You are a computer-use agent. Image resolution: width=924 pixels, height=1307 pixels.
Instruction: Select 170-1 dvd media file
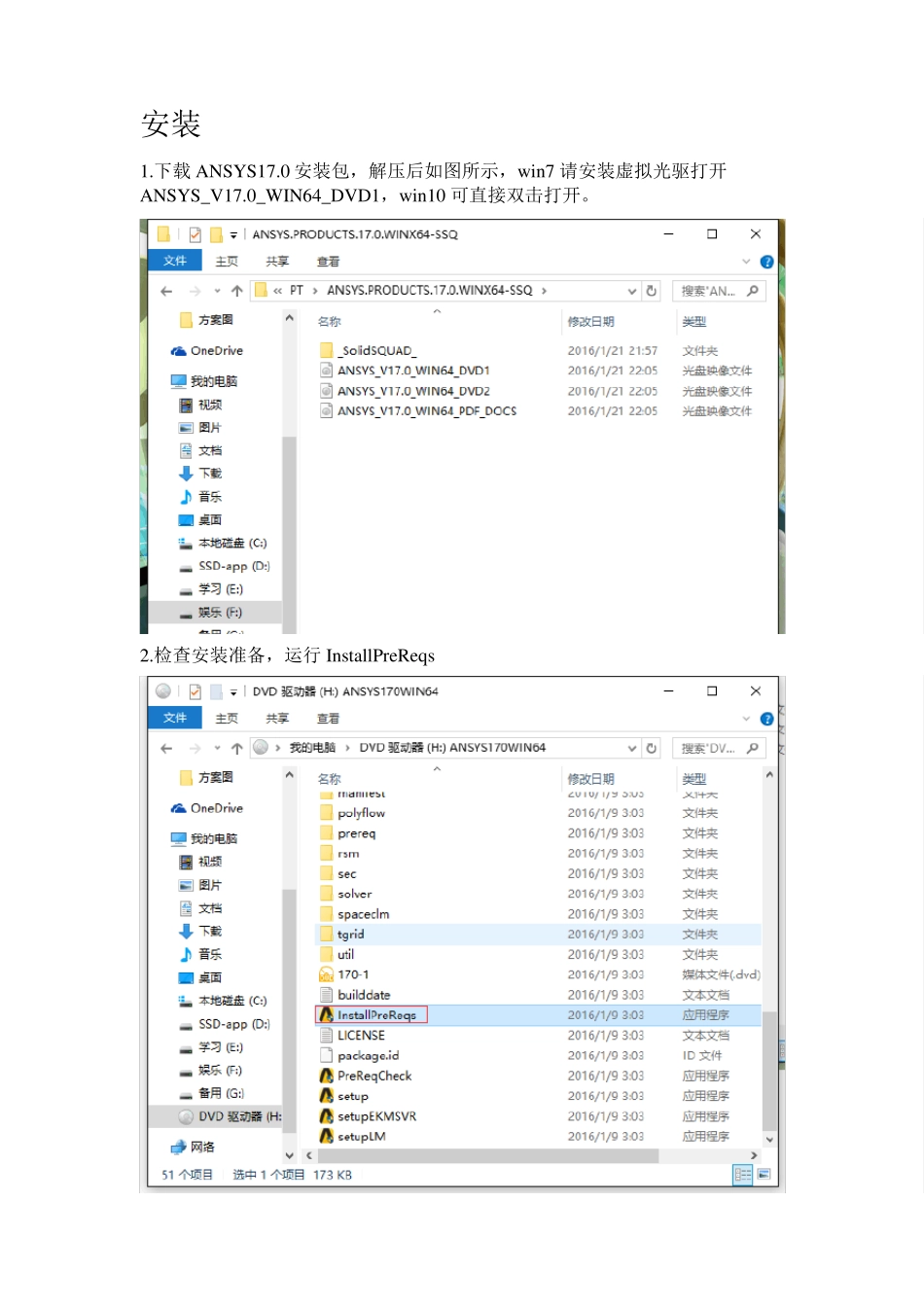click(x=344, y=974)
